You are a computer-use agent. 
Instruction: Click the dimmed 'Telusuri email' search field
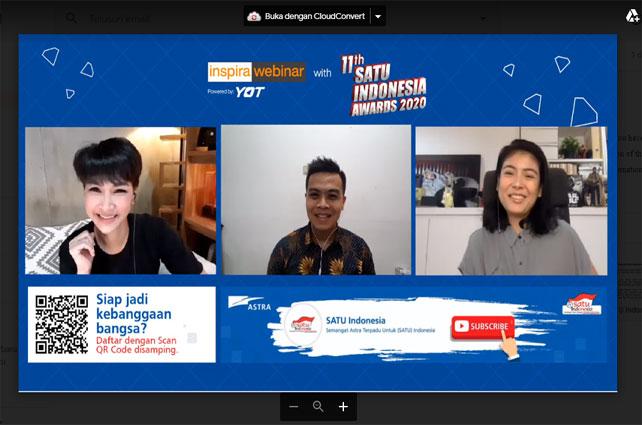point(119,19)
